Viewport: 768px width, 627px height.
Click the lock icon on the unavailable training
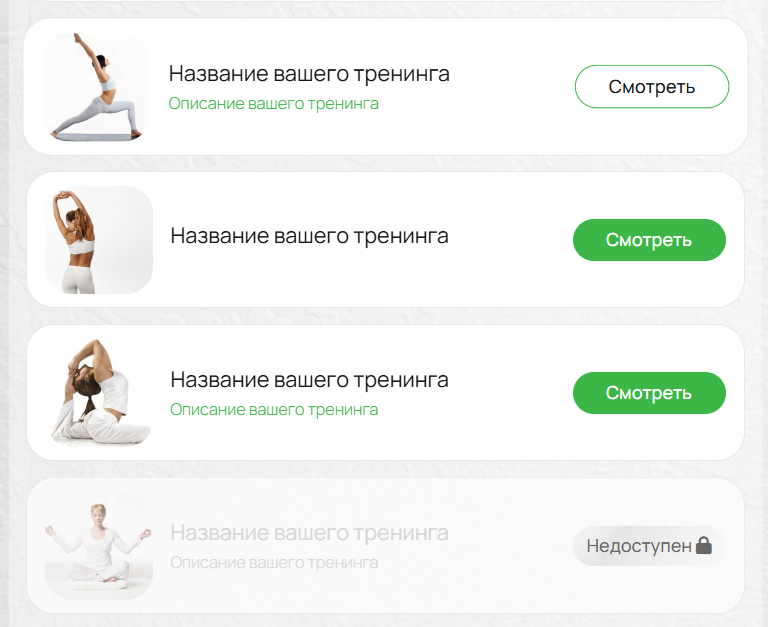[703, 545]
